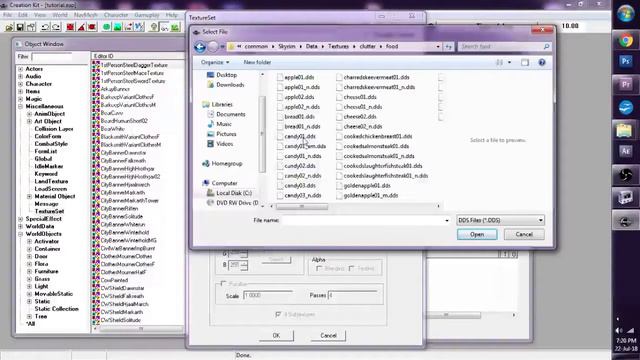Toggle the checkbox above OK in TextureSet

point(278,315)
